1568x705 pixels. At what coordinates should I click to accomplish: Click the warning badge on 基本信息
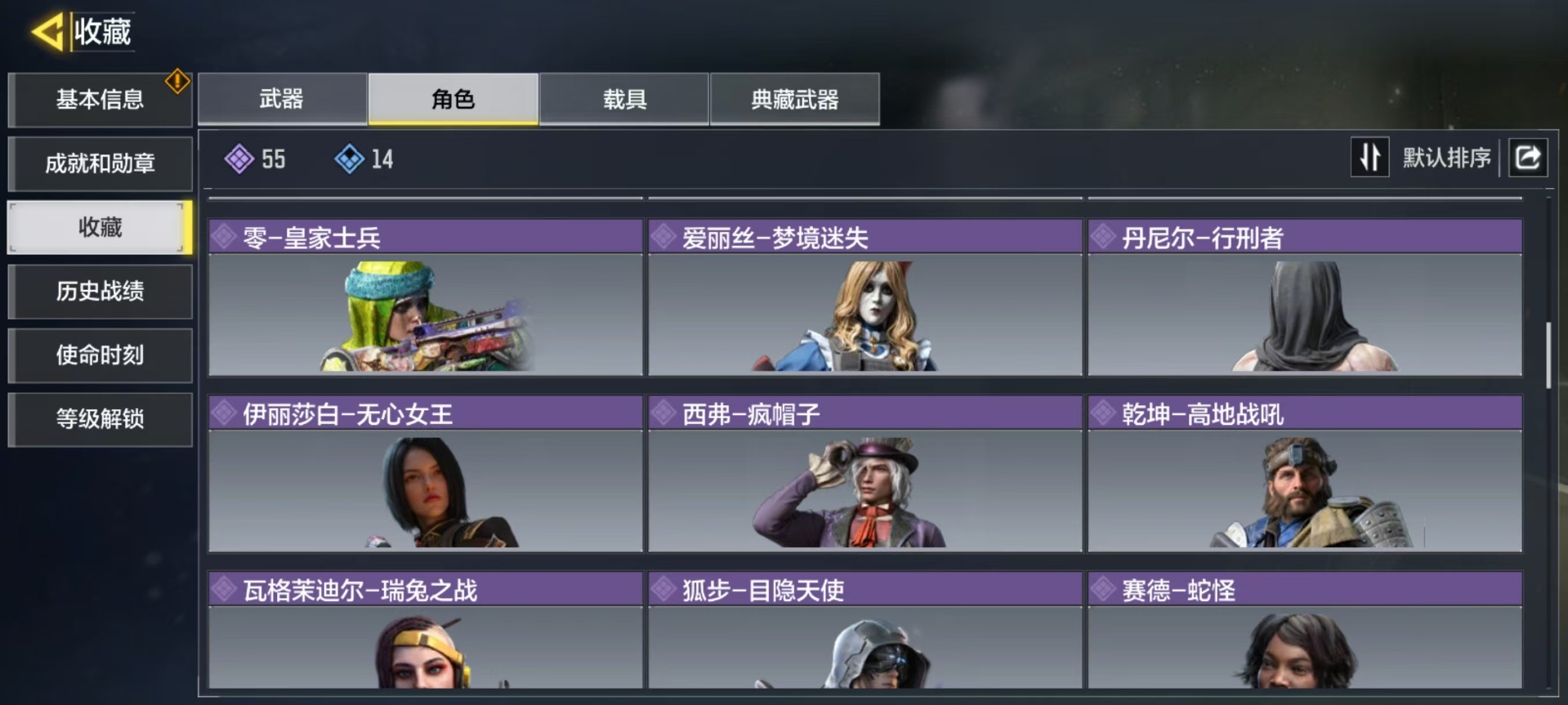click(x=177, y=81)
